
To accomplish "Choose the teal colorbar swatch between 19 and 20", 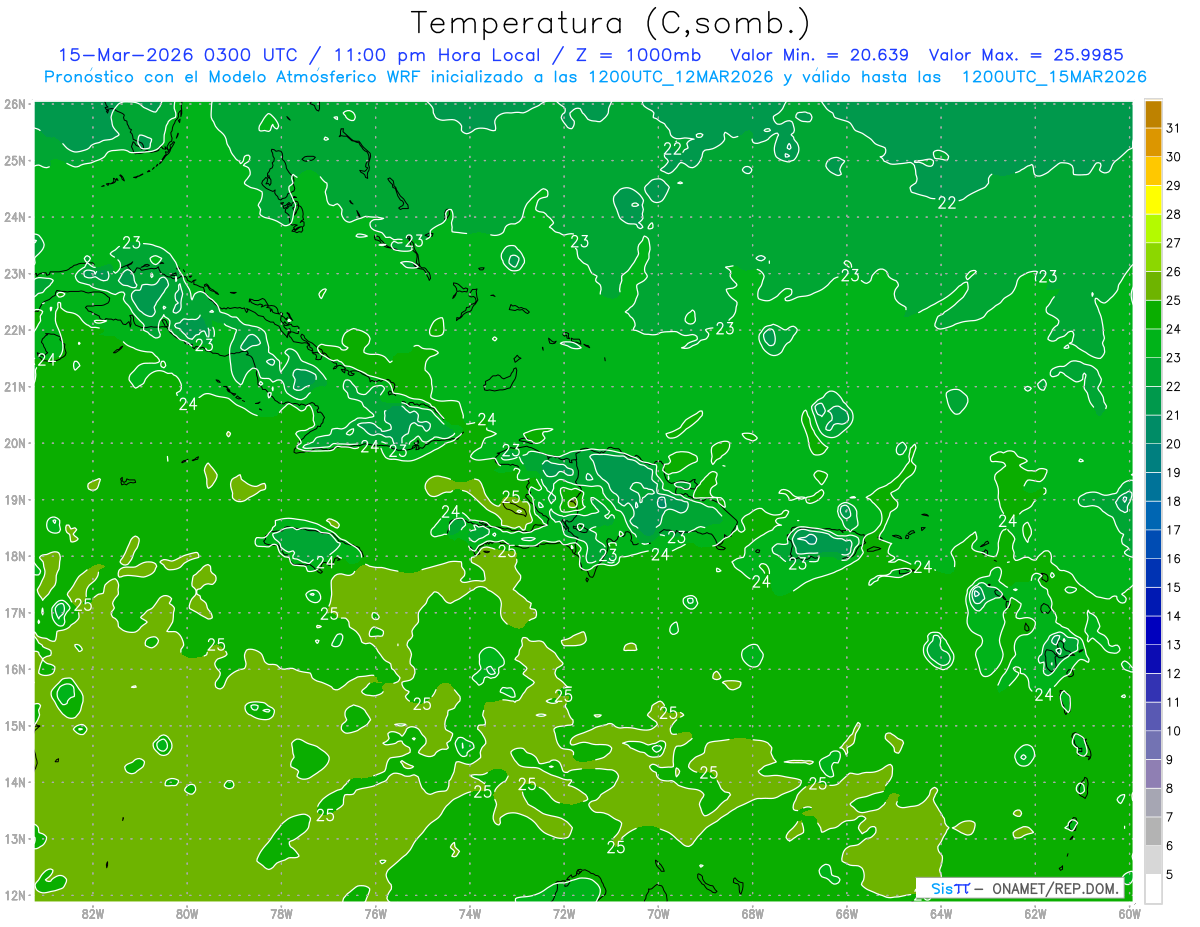I will (x=1153, y=458).
